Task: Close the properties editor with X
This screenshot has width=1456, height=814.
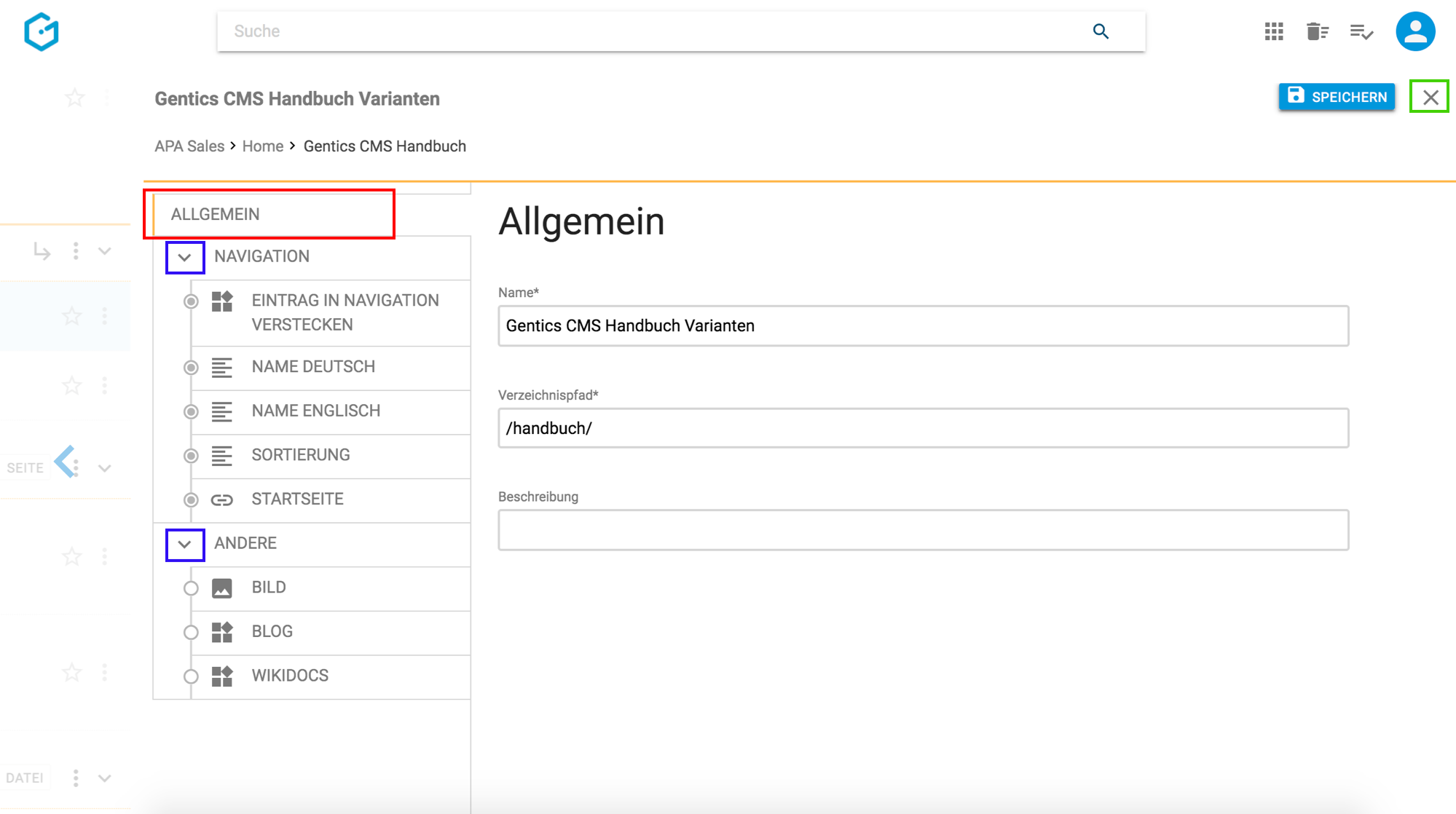Action: [x=1430, y=97]
